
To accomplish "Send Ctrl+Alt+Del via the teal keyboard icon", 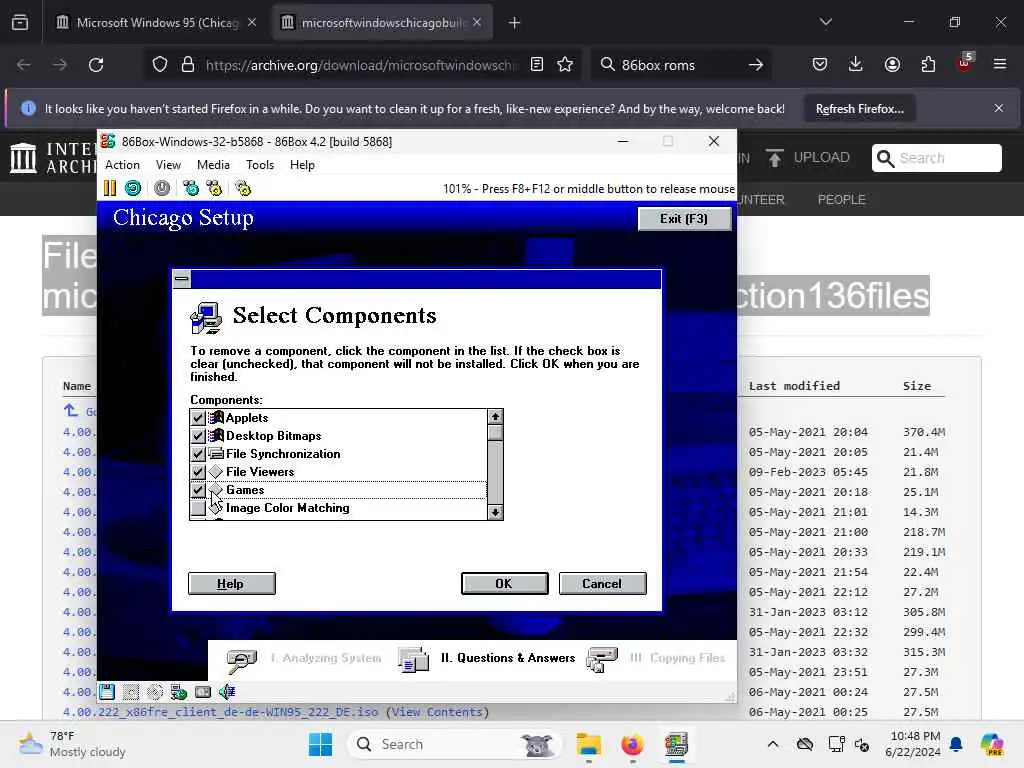I will tap(191, 189).
